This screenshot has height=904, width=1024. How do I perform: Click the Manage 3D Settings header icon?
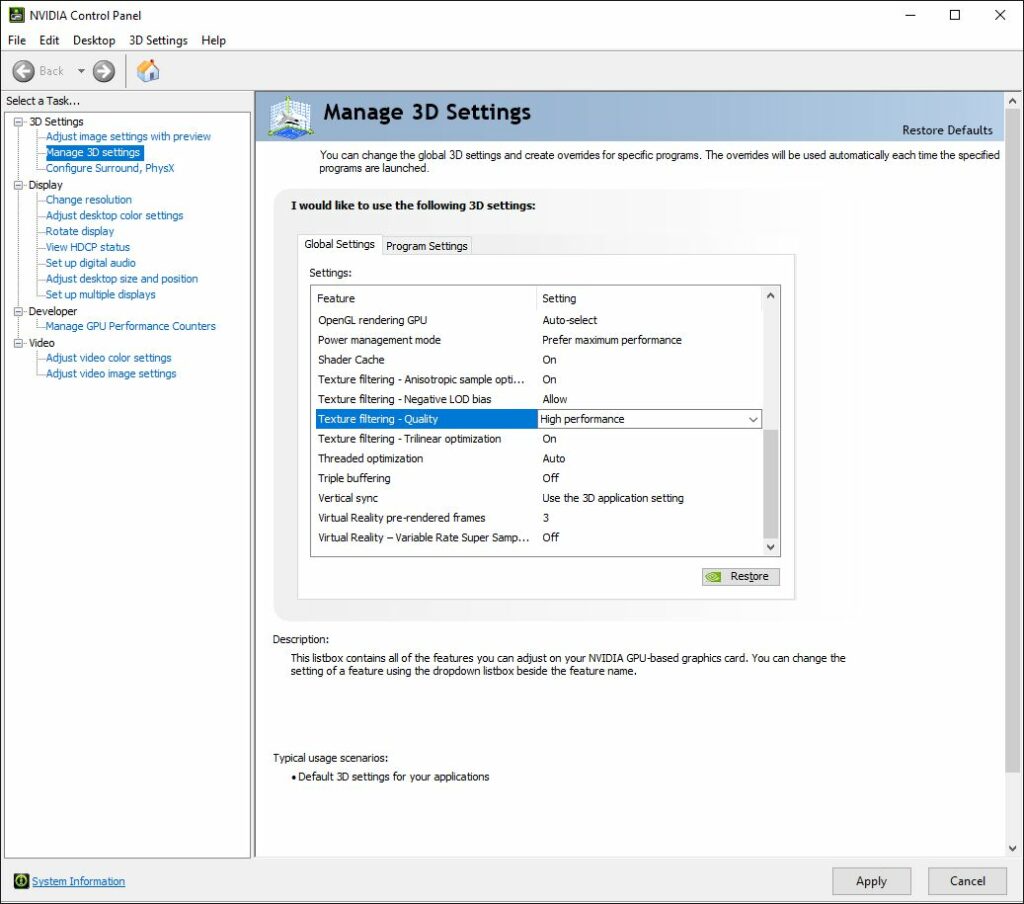tap(291, 118)
